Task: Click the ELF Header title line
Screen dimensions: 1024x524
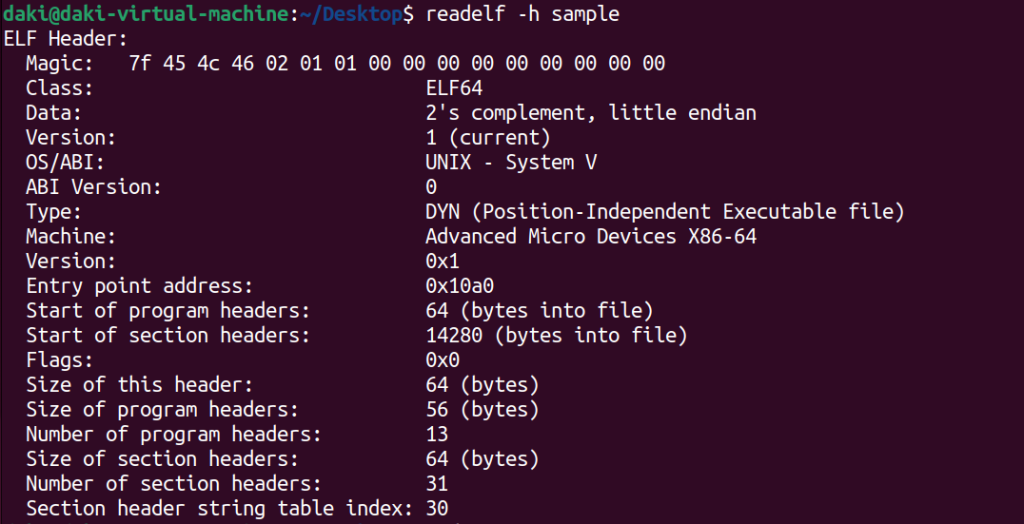Action: (65, 39)
